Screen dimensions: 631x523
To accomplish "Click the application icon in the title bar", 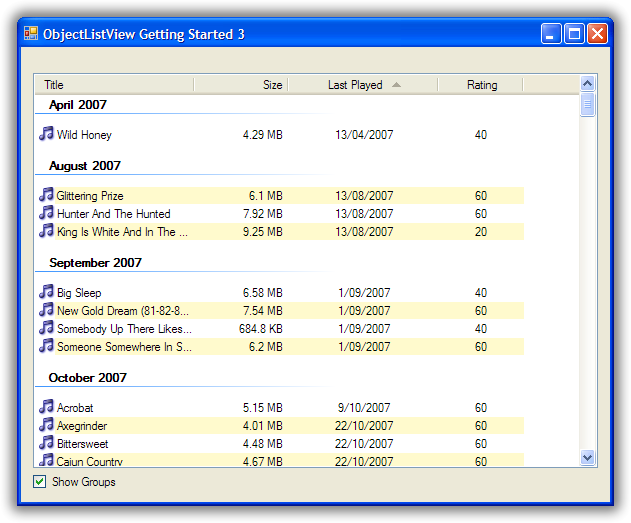I will [x=30, y=34].
